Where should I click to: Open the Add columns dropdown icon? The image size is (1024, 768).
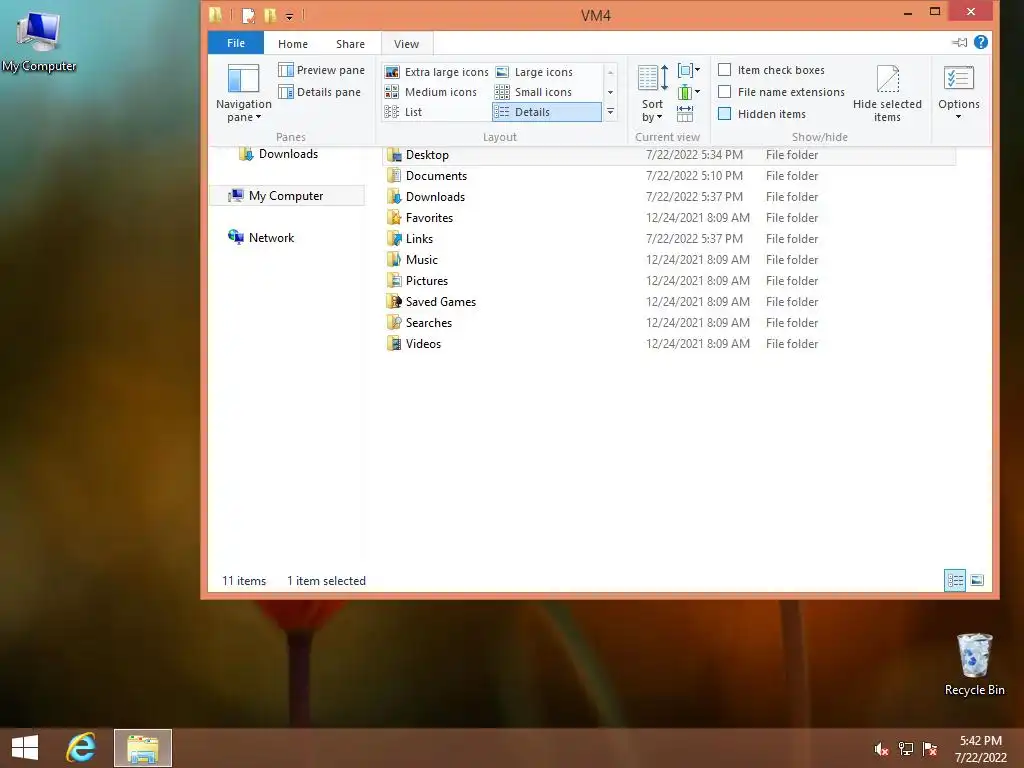[688, 92]
